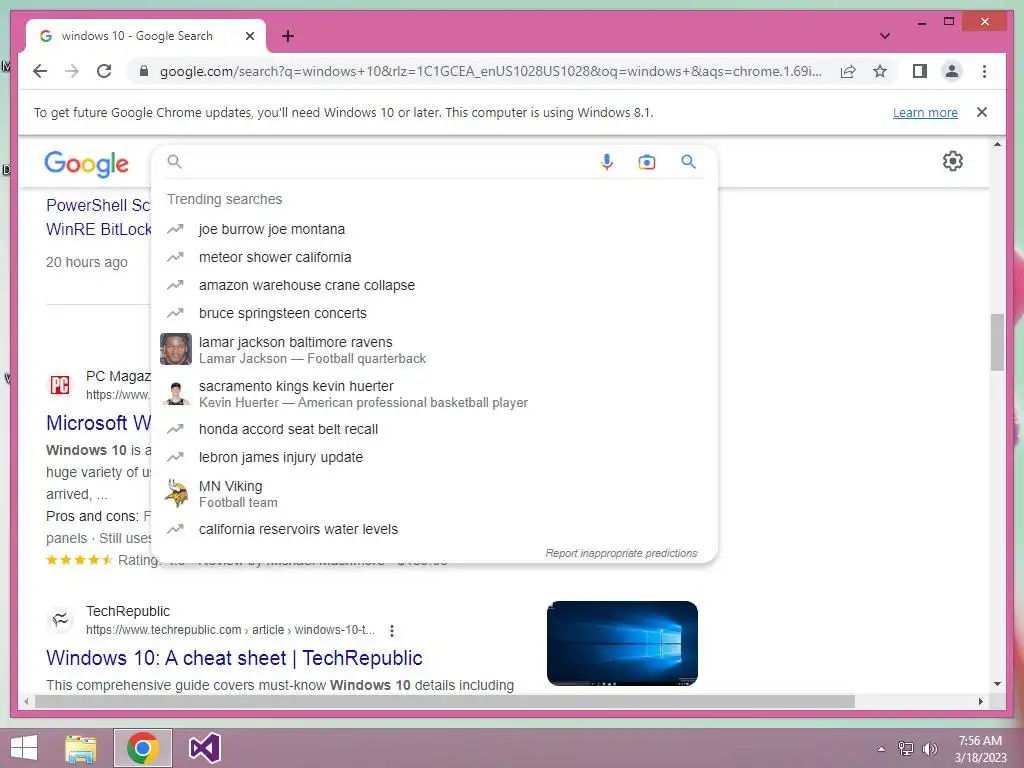Viewport: 1024px width, 768px height.
Task: Select suggestion california reservoirs water levels
Action: (434, 529)
